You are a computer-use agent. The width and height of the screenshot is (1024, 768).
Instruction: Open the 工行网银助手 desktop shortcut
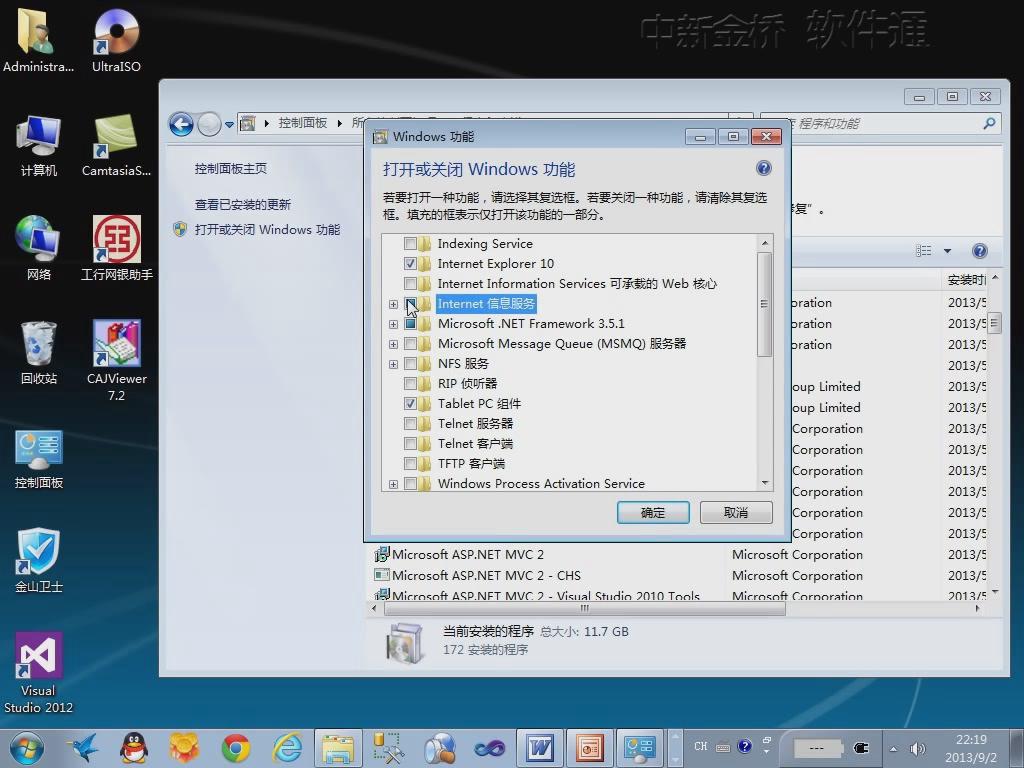point(116,249)
